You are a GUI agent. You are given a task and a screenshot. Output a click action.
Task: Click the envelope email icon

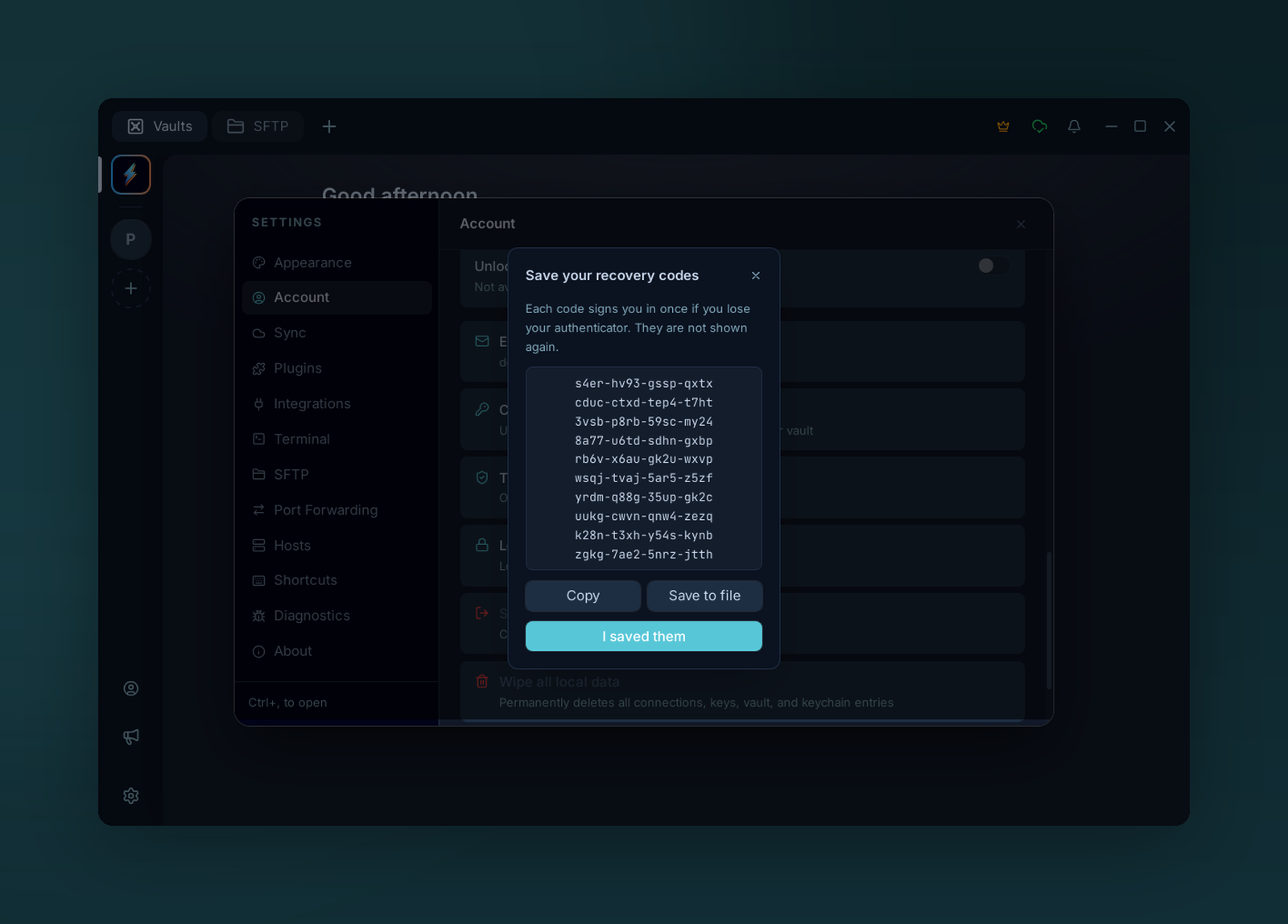[x=482, y=341]
